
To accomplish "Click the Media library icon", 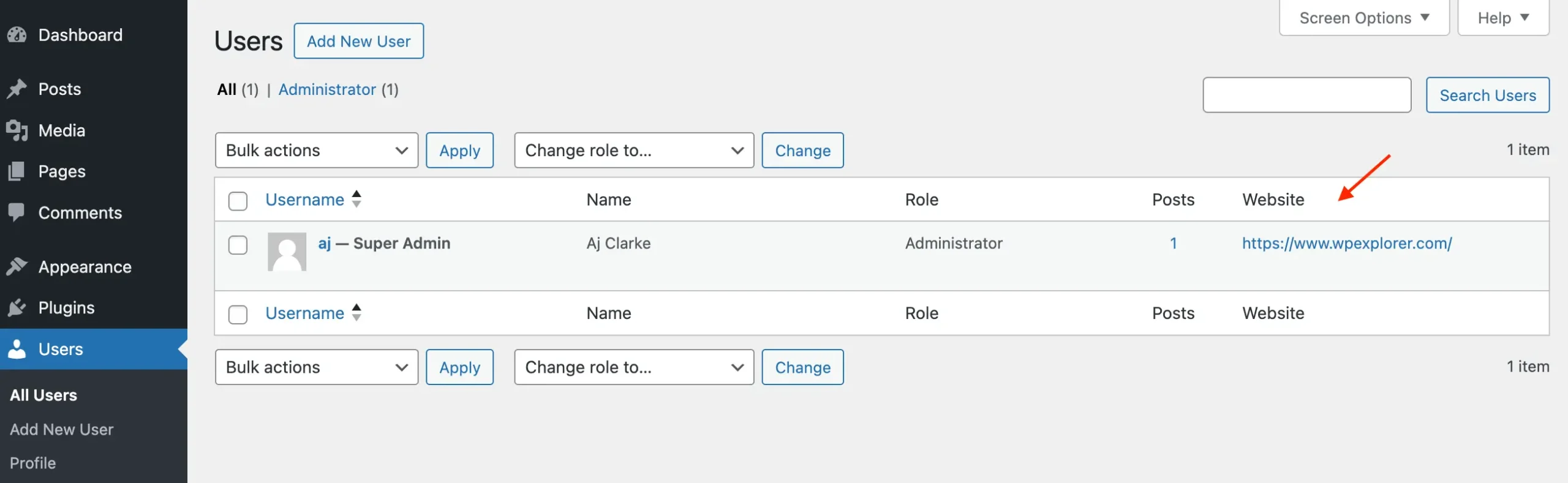I will pos(17,130).
